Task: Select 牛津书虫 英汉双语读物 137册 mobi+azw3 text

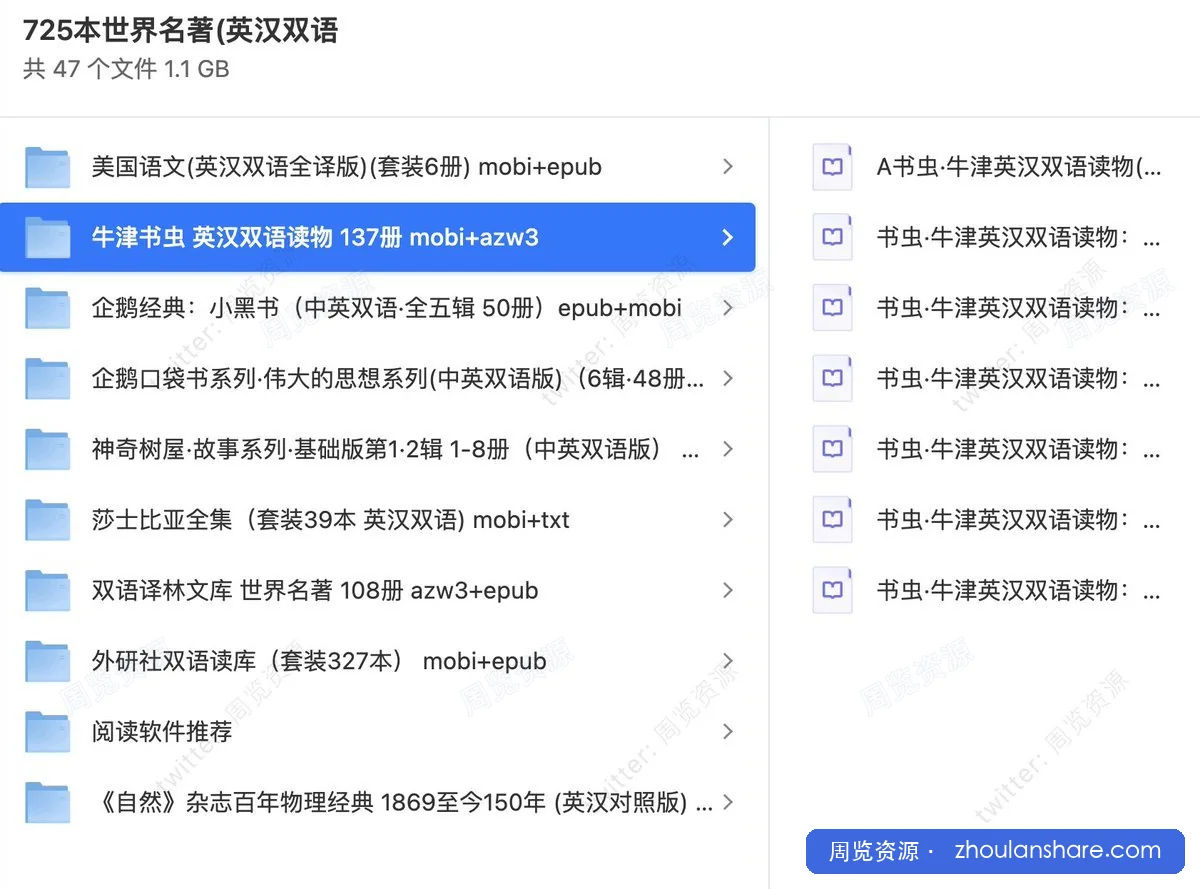Action: click(315, 238)
